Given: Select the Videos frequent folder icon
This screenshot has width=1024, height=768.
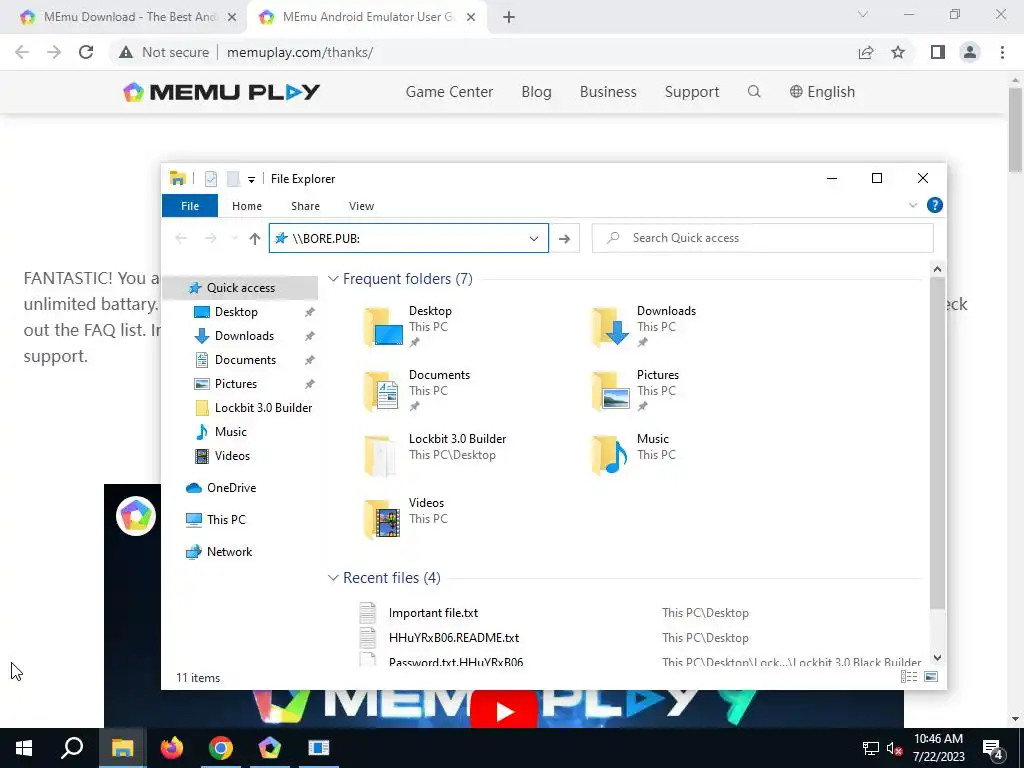Looking at the screenshot, I should 383,519.
